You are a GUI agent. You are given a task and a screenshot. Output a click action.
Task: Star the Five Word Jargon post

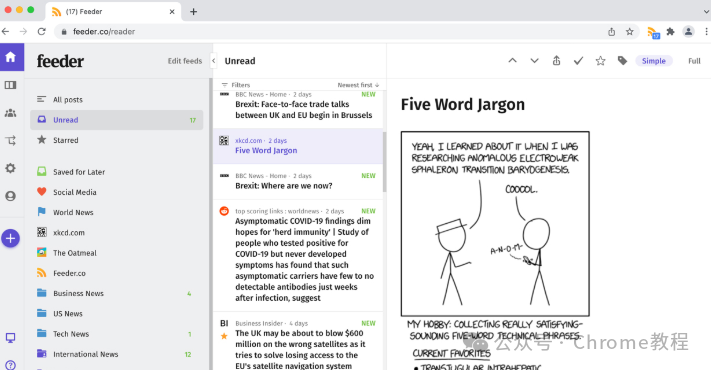[600, 61]
